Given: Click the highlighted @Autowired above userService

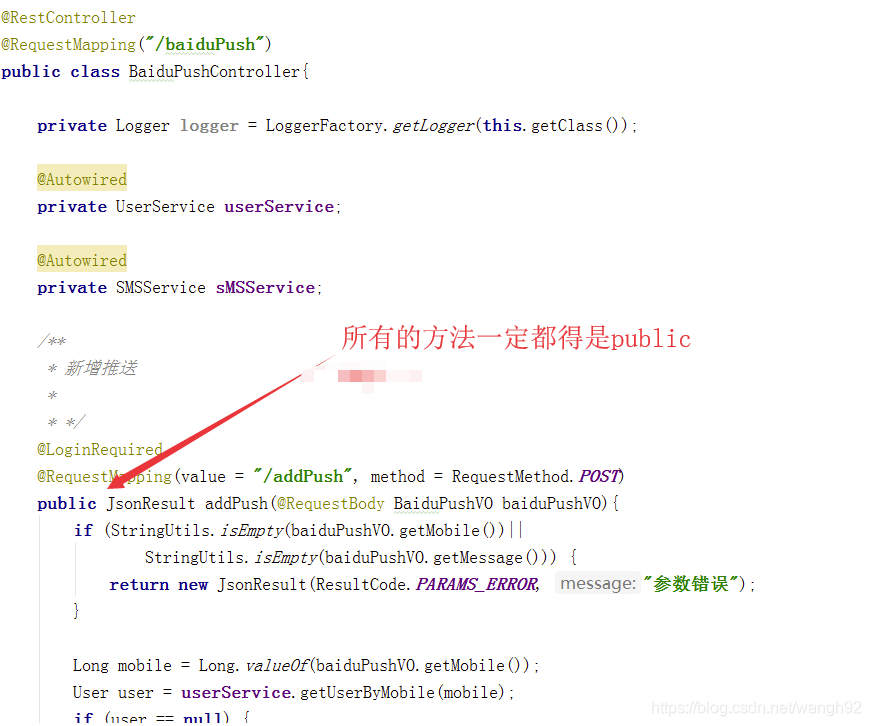Looking at the screenshot, I should click(x=81, y=178).
